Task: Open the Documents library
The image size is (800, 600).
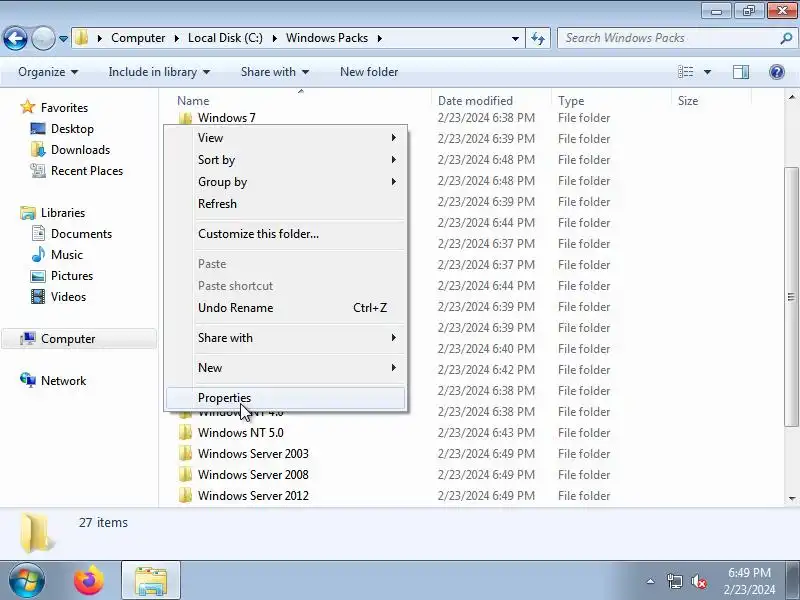Action: pyautogui.click(x=81, y=234)
